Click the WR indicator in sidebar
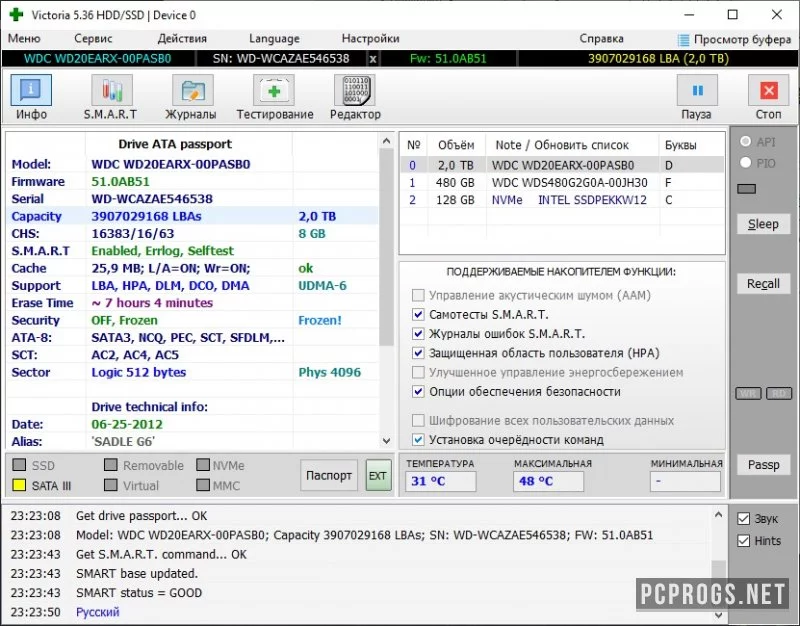Screen dimensions: 800x626 pos(748,393)
